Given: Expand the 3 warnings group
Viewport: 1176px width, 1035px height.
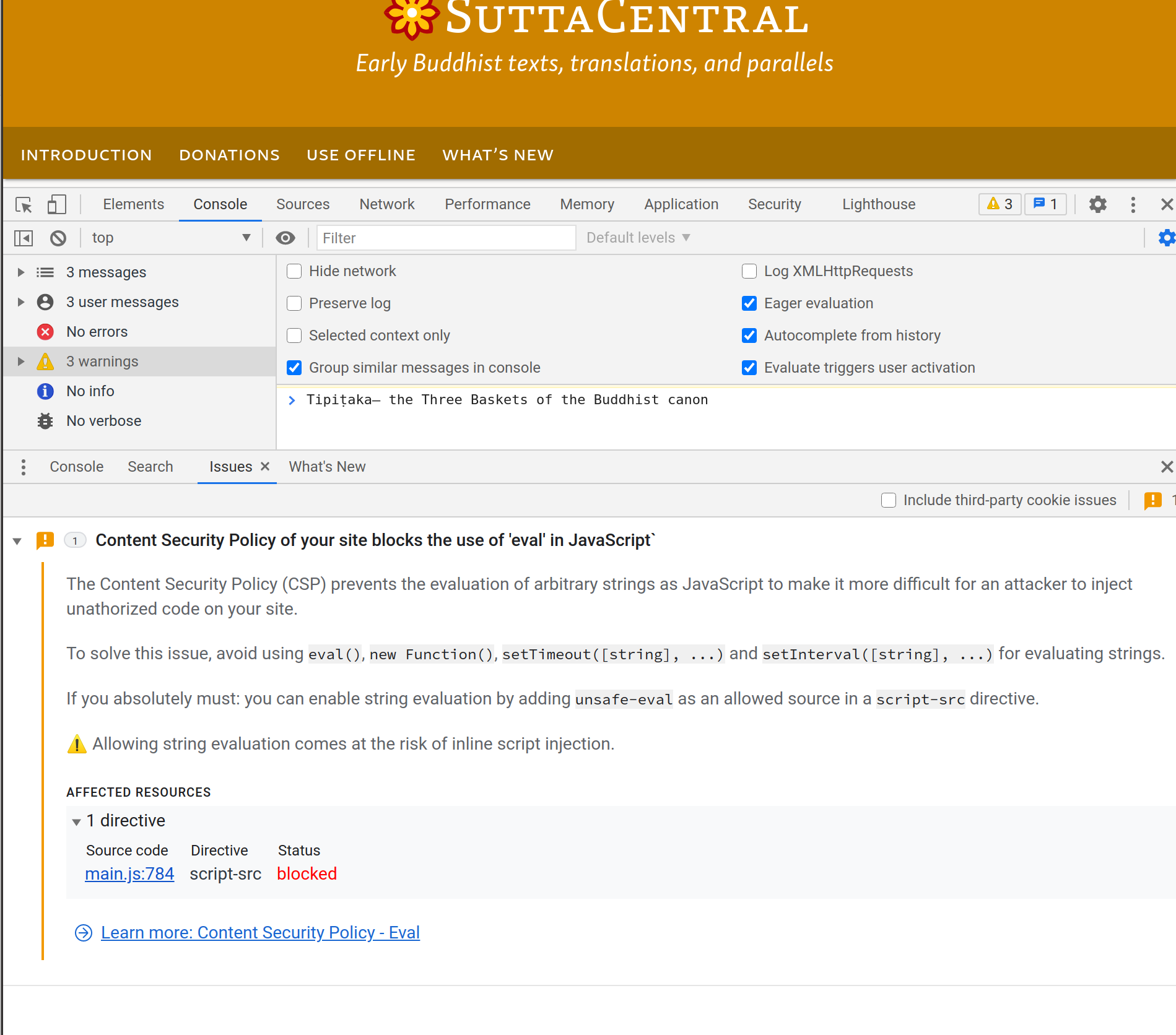Looking at the screenshot, I should click(21, 362).
